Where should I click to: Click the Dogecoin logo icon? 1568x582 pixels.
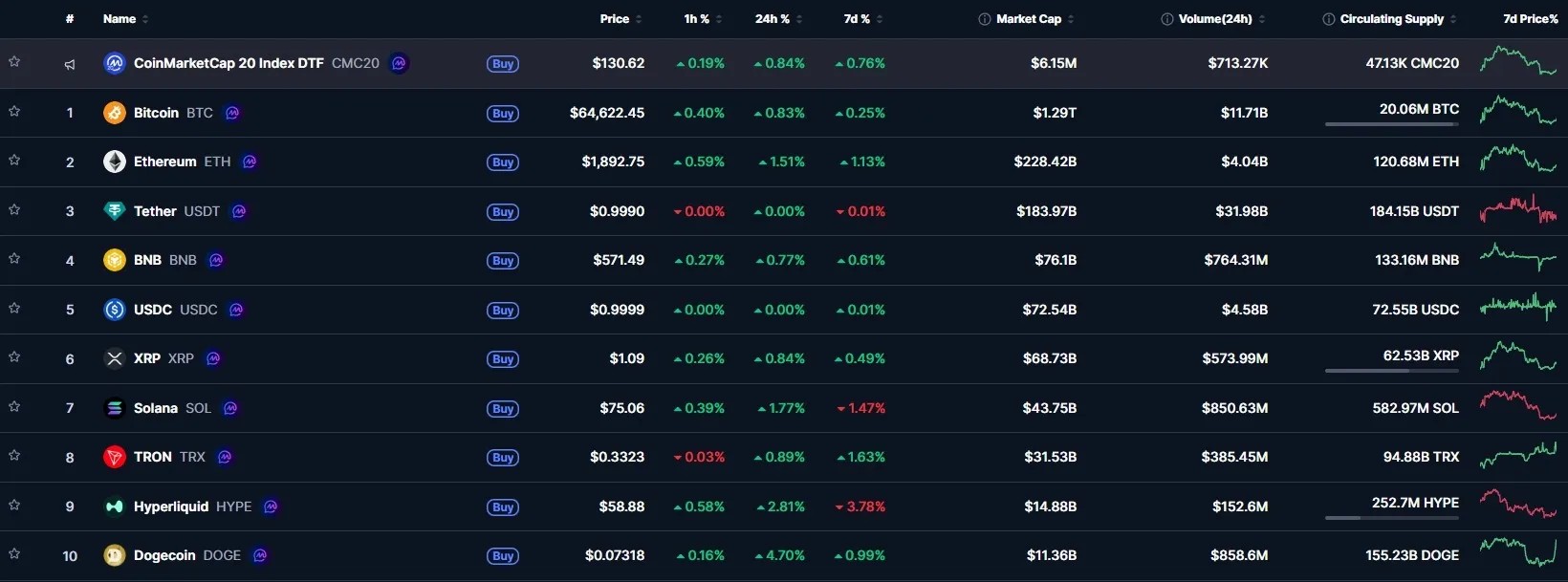[x=115, y=555]
